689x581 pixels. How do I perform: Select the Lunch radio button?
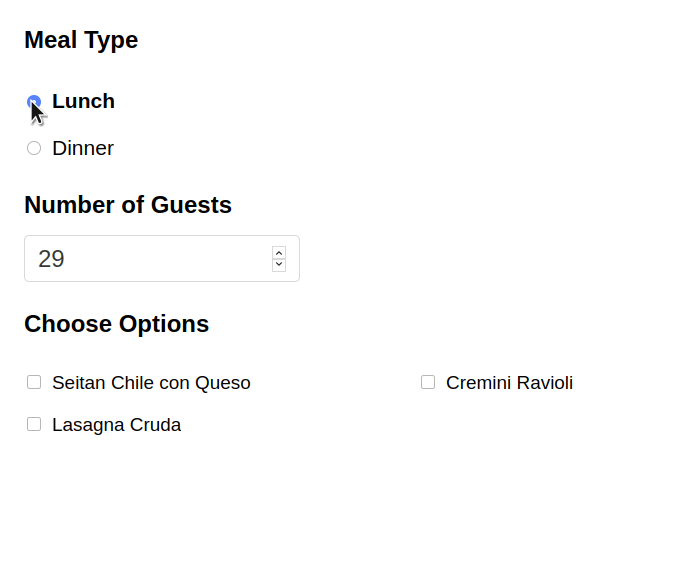click(x=34, y=102)
